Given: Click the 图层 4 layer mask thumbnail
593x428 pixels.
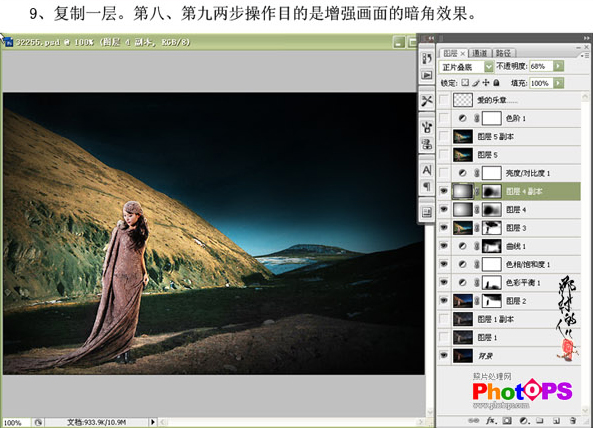Looking at the screenshot, I should (x=492, y=209).
